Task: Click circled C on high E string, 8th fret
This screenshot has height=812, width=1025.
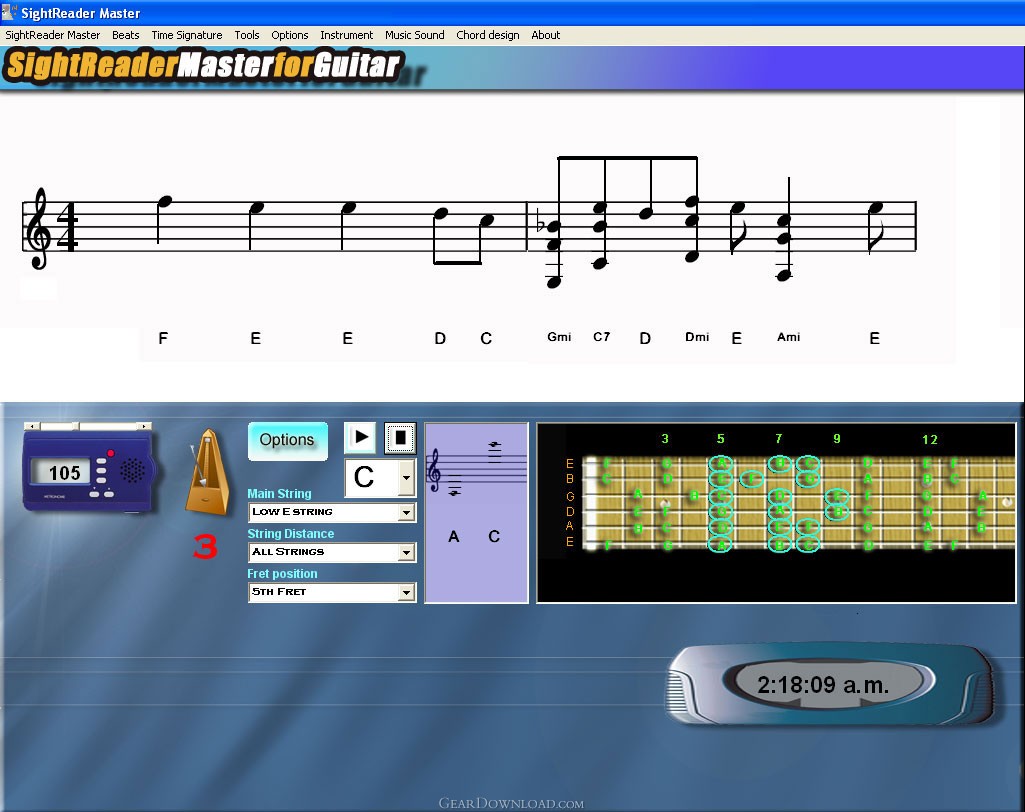Action: [x=808, y=463]
